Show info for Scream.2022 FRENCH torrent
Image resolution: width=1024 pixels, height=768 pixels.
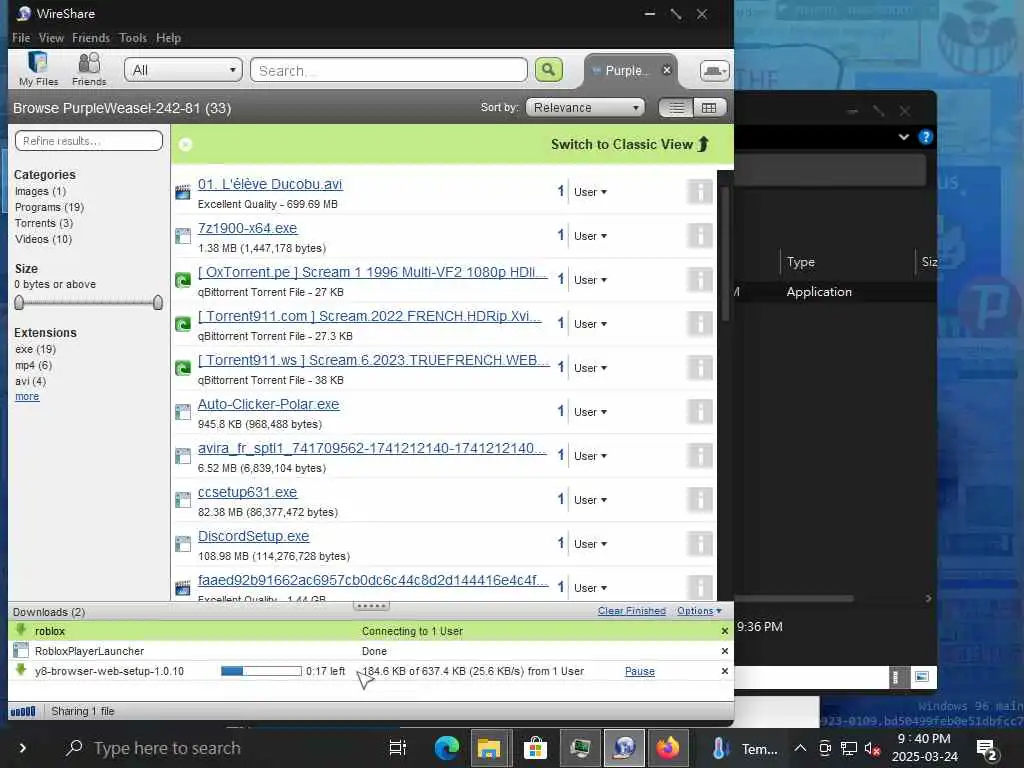point(700,323)
